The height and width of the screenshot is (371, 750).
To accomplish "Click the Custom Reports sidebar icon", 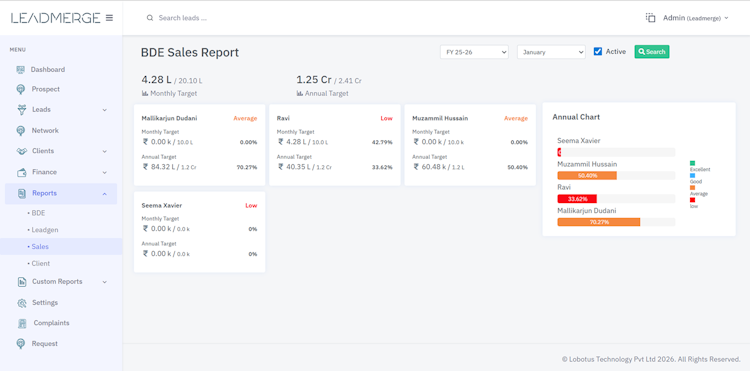I will pyautogui.click(x=22, y=282).
